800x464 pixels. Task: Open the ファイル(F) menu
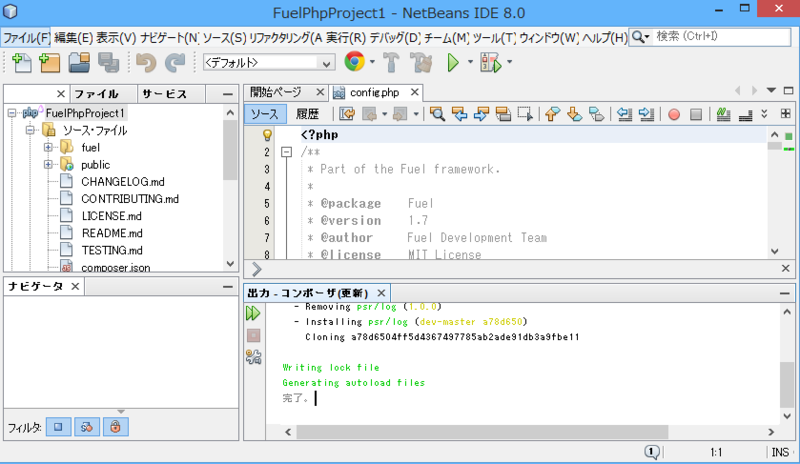coord(26,38)
